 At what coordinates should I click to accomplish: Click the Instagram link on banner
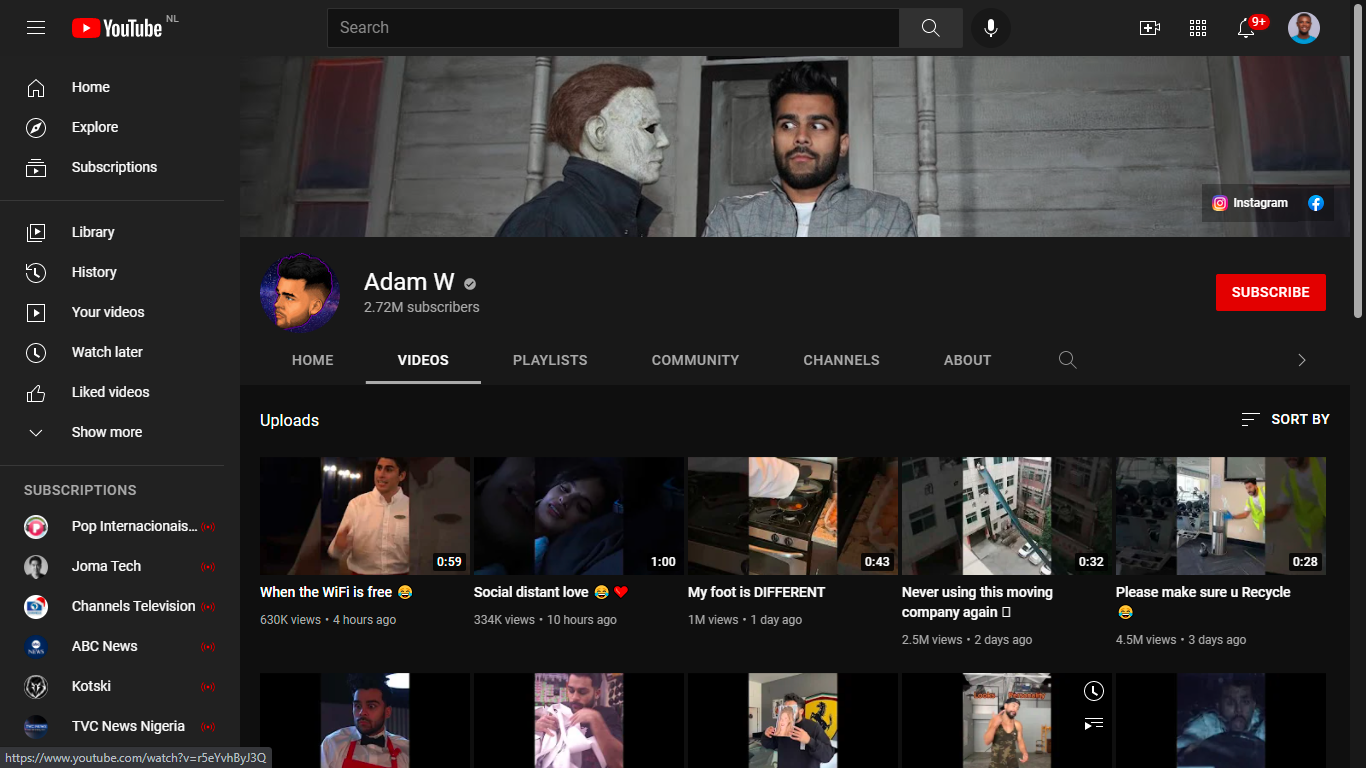pyautogui.click(x=1250, y=203)
